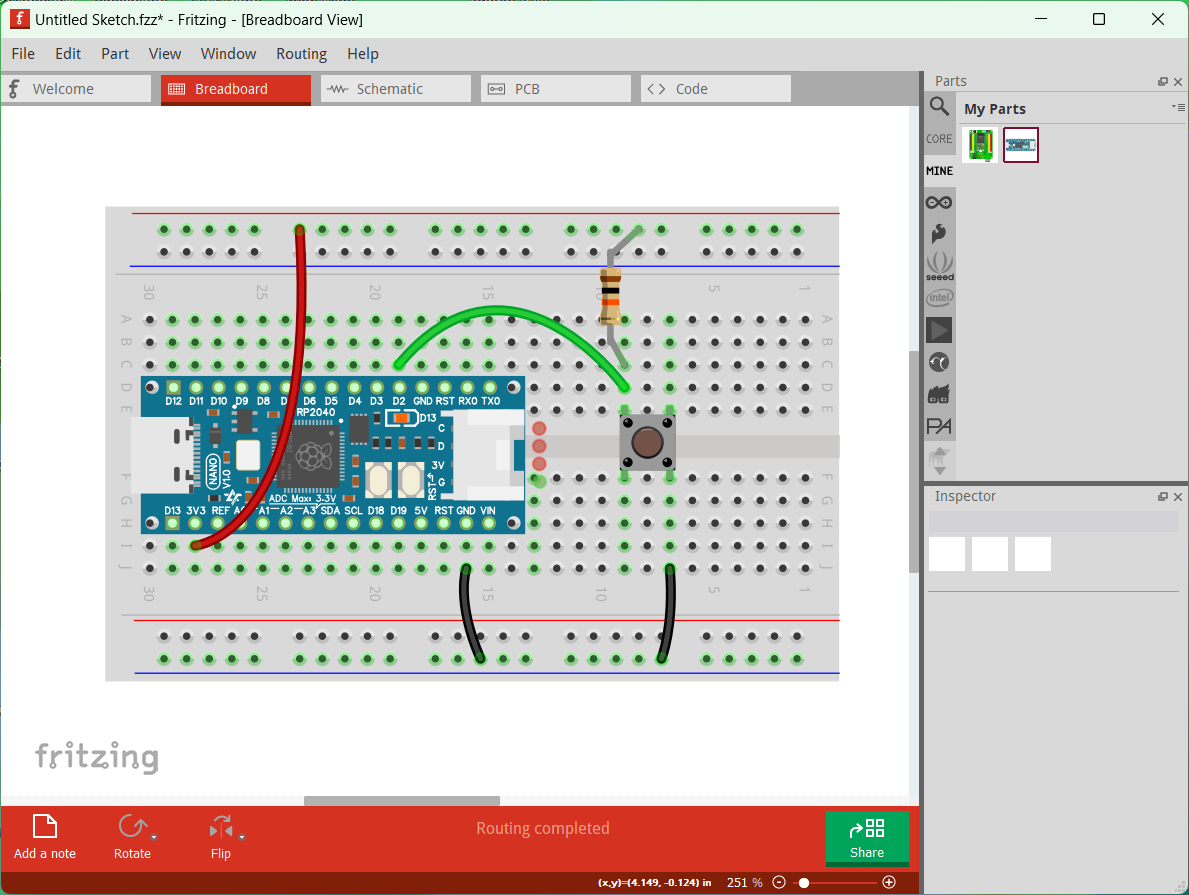Image resolution: width=1189 pixels, height=895 pixels.
Task: Open the Seeed parts bin
Action: [940, 265]
